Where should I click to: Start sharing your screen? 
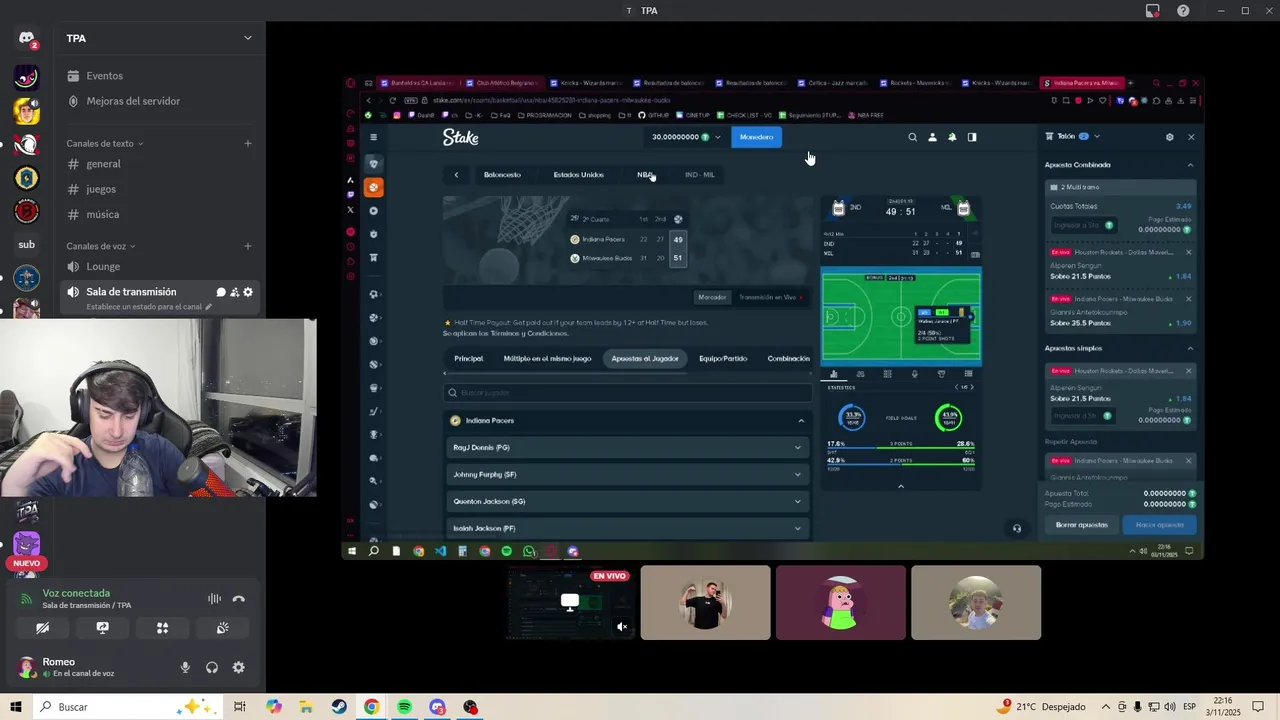click(x=102, y=628)
